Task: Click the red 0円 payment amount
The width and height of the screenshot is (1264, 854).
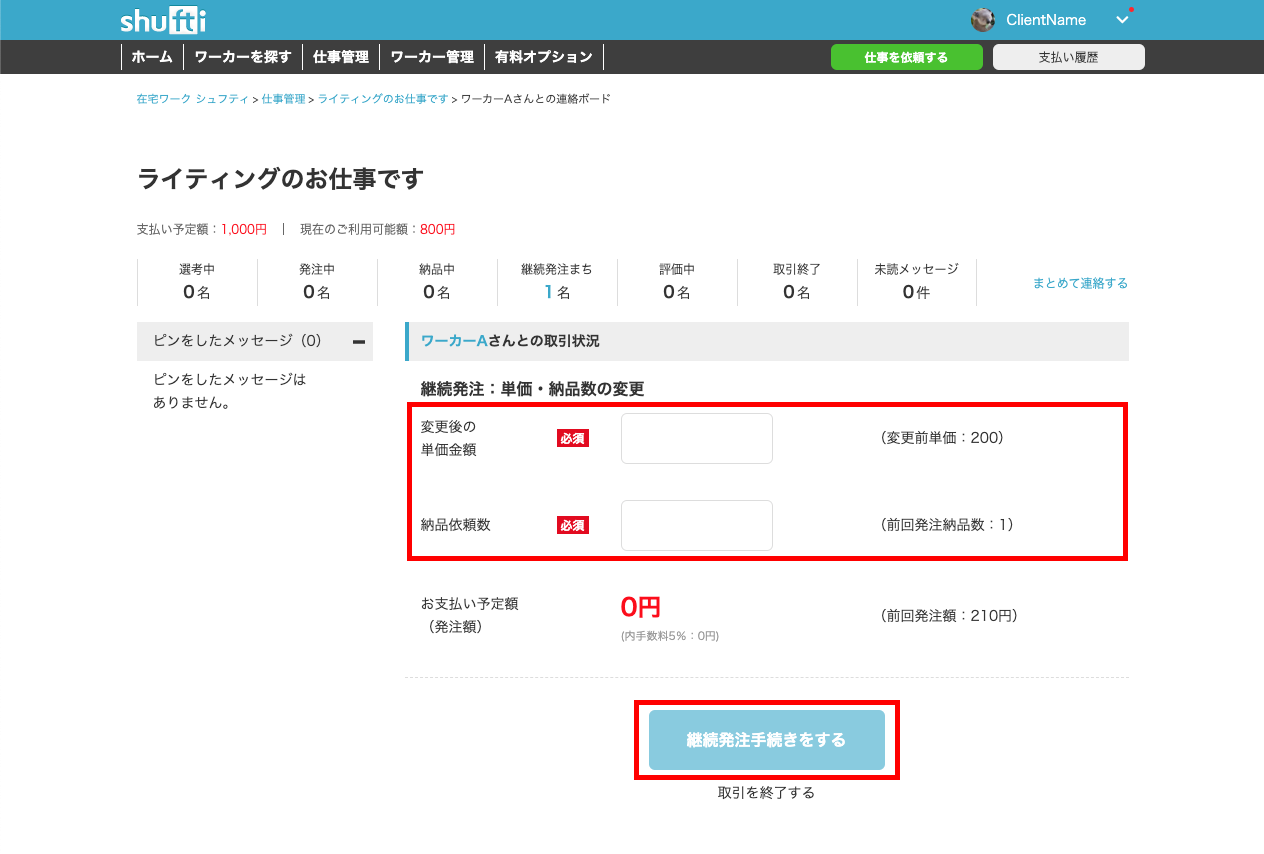Action: click(641, 607)
